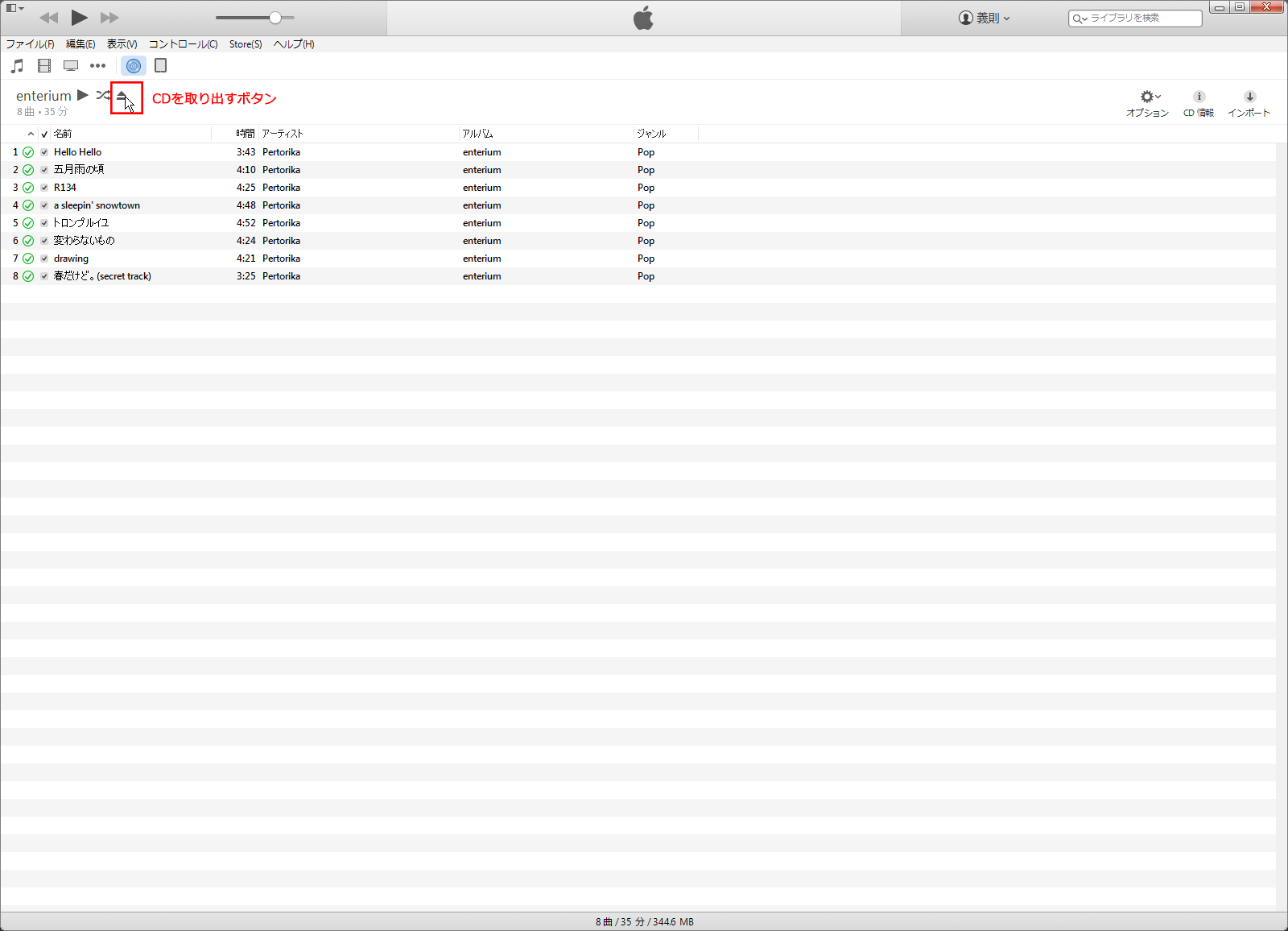Image resolution: width=1288 pixels, height=931 pixels.
Task: Open the 編集(E) menu
Action: point(80,44)
